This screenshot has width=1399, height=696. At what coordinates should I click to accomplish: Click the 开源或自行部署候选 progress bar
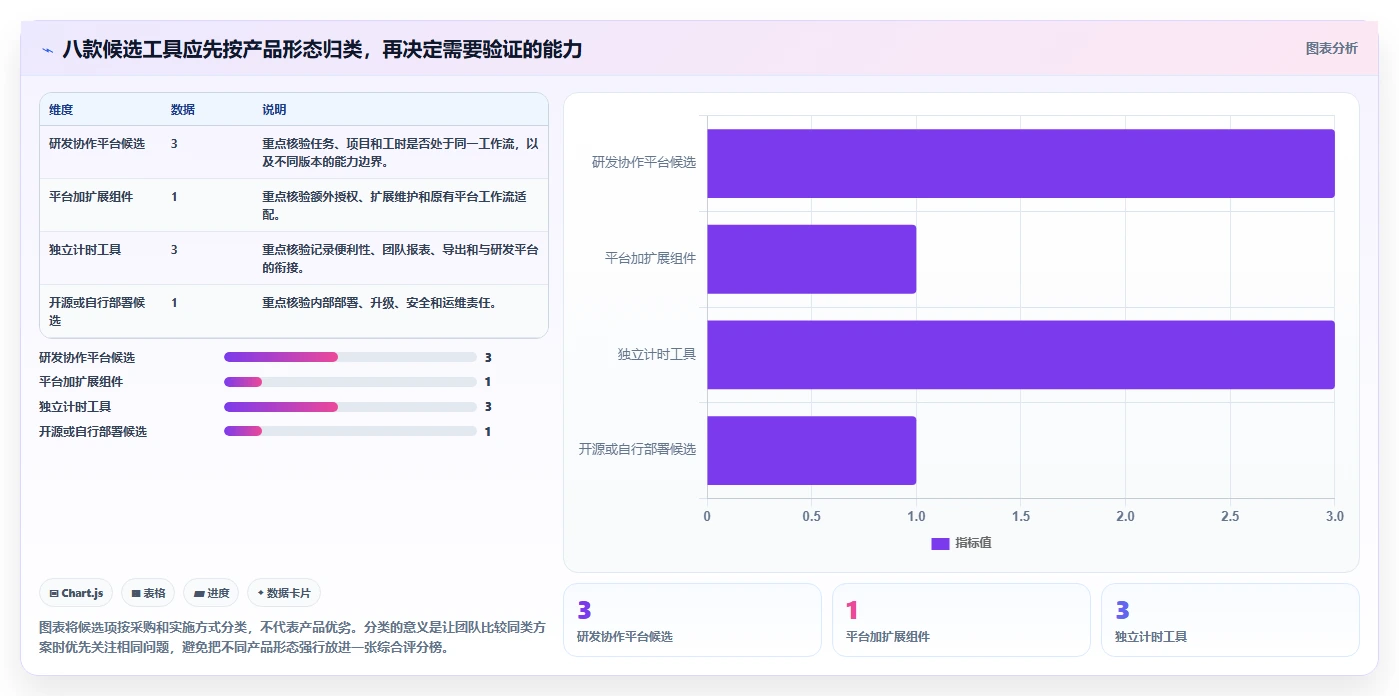(x=350, y=431)
